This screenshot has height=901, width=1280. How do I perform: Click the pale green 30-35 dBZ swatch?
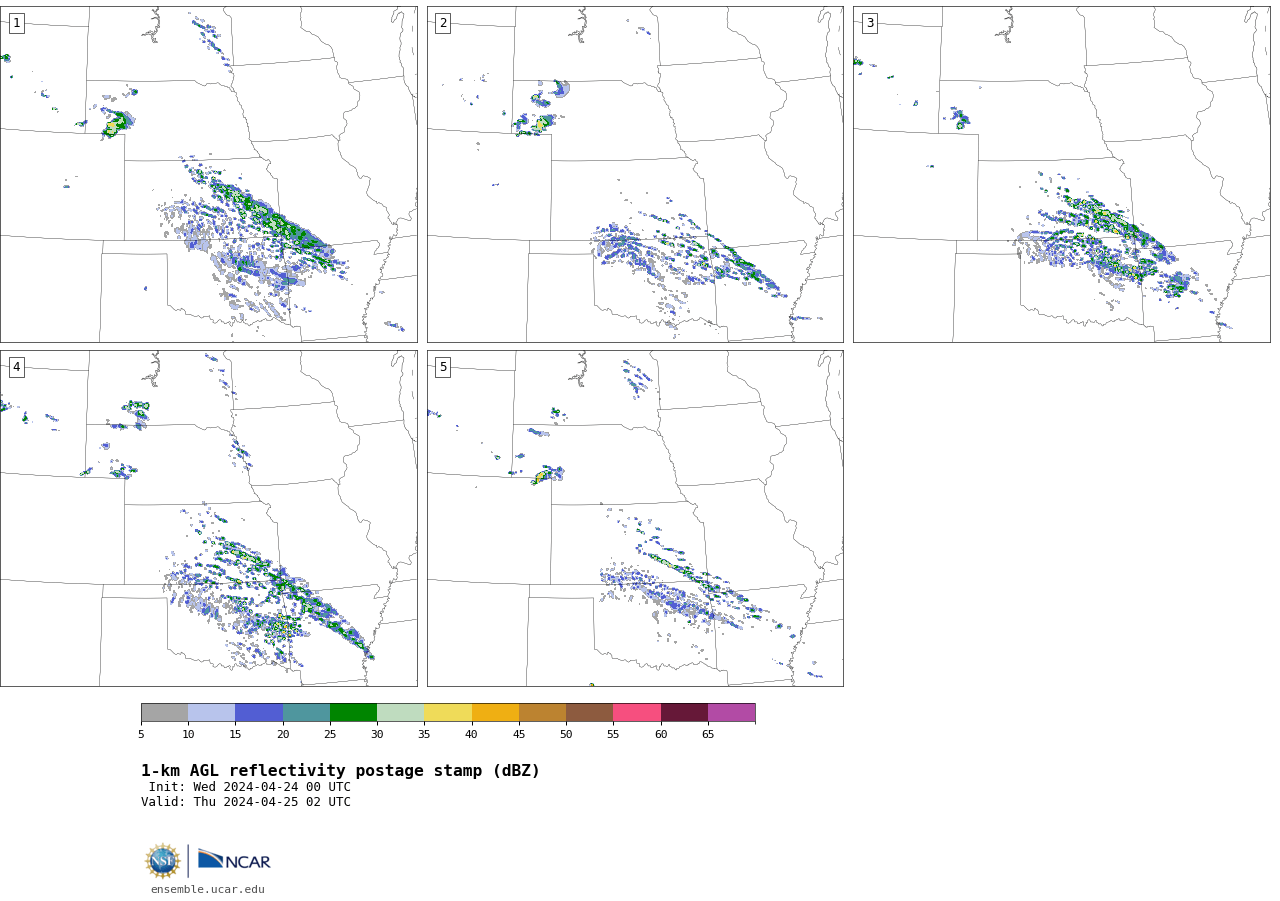click(400, 712)
